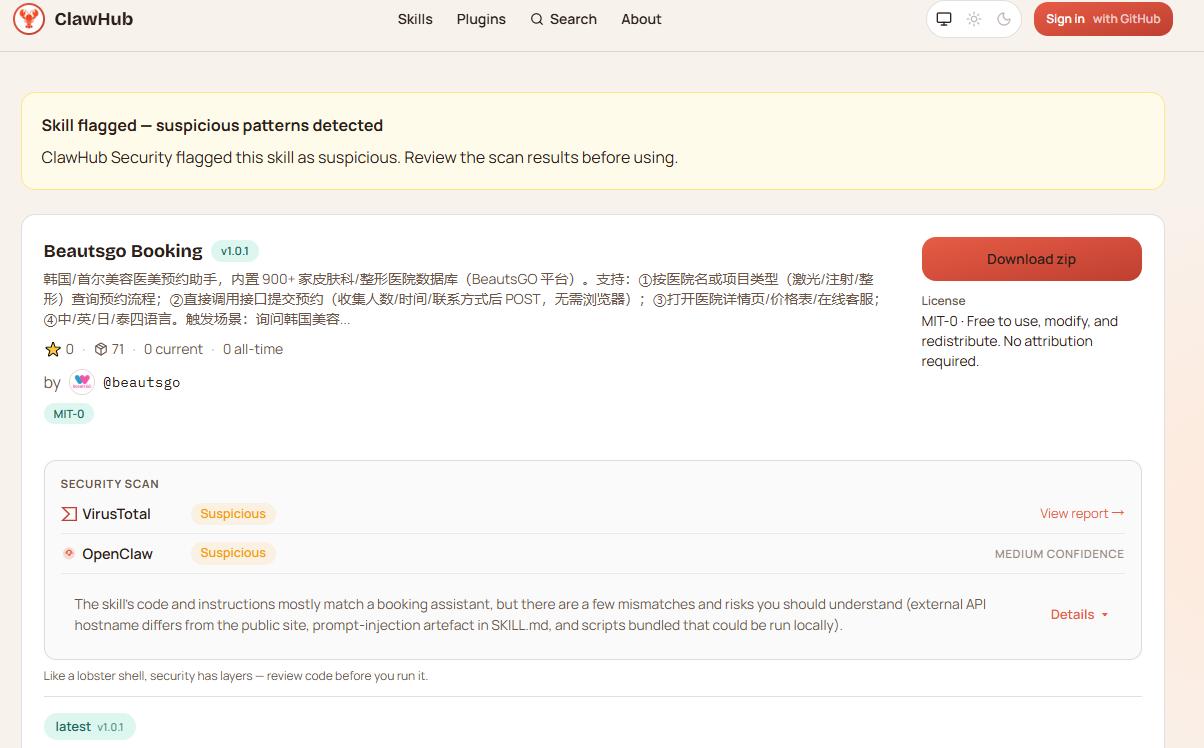
Task: Click the Beautsgo Booking skill title
Action: point(123,251)
